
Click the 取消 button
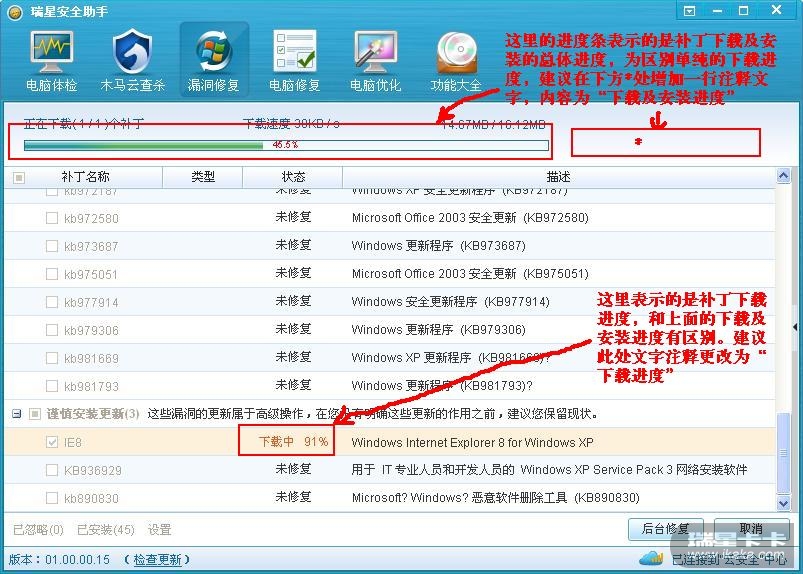tap(751, 529)
